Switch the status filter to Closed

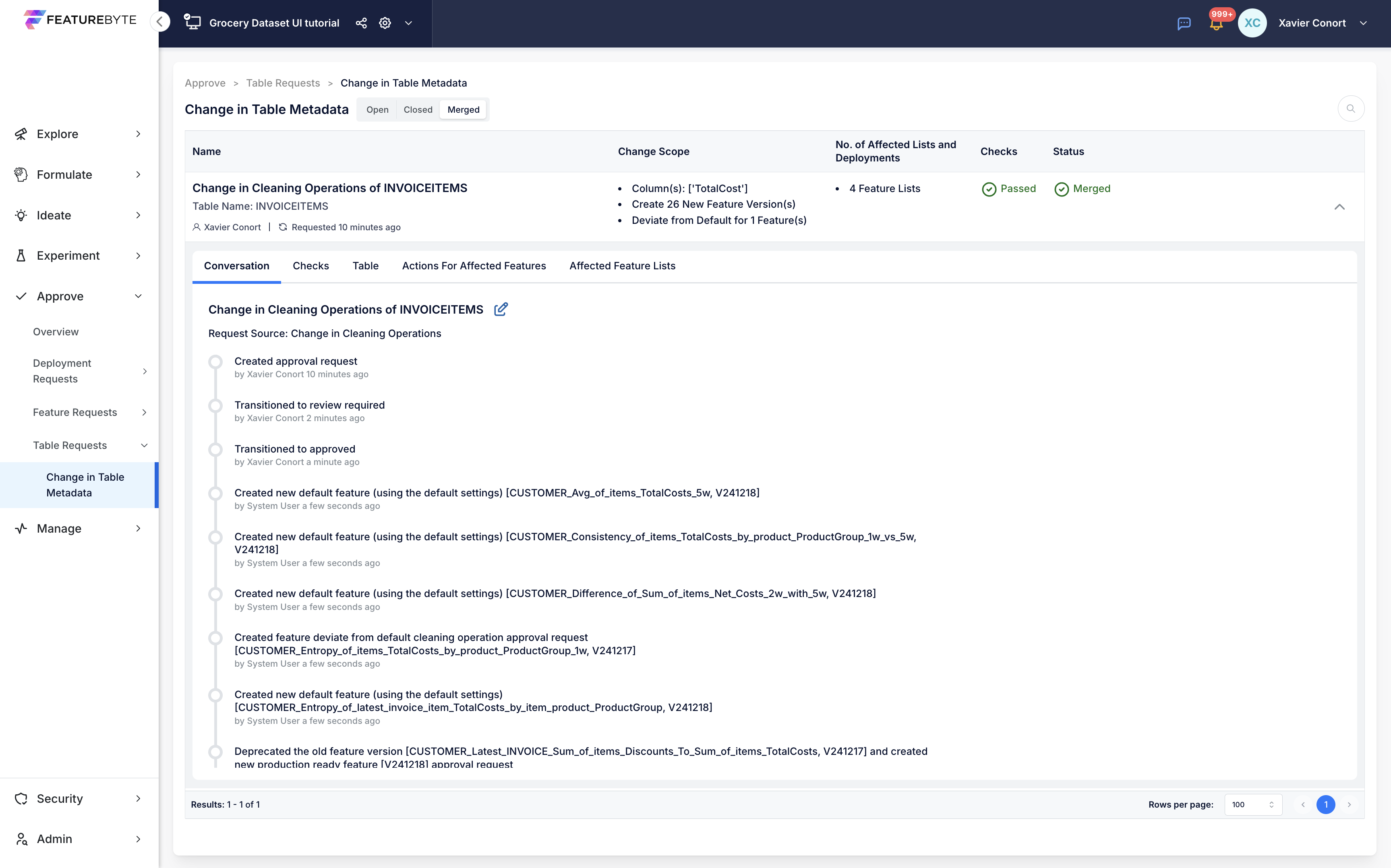417,110
